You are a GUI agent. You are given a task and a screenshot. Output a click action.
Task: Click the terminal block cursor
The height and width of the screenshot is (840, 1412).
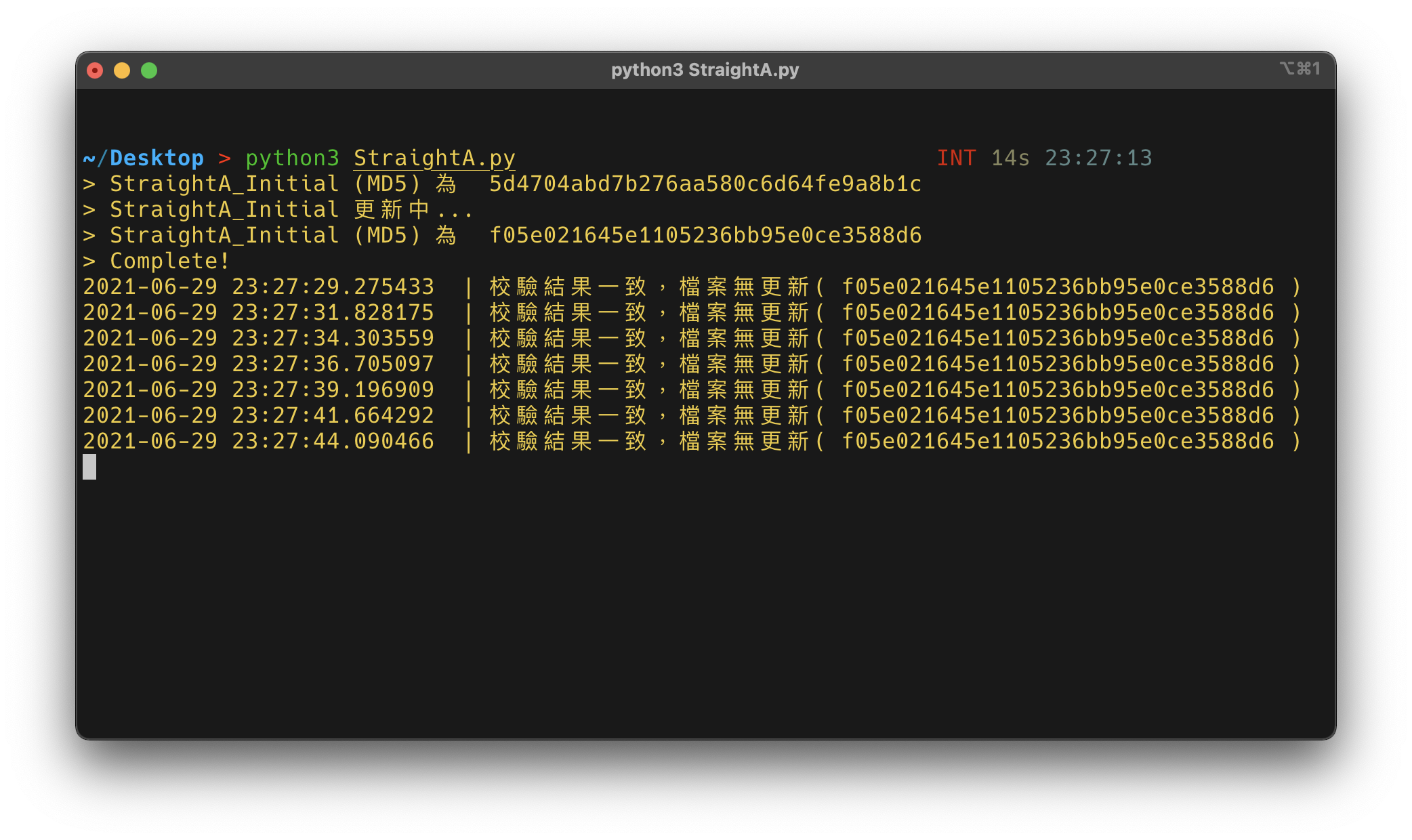click(89, 467)
